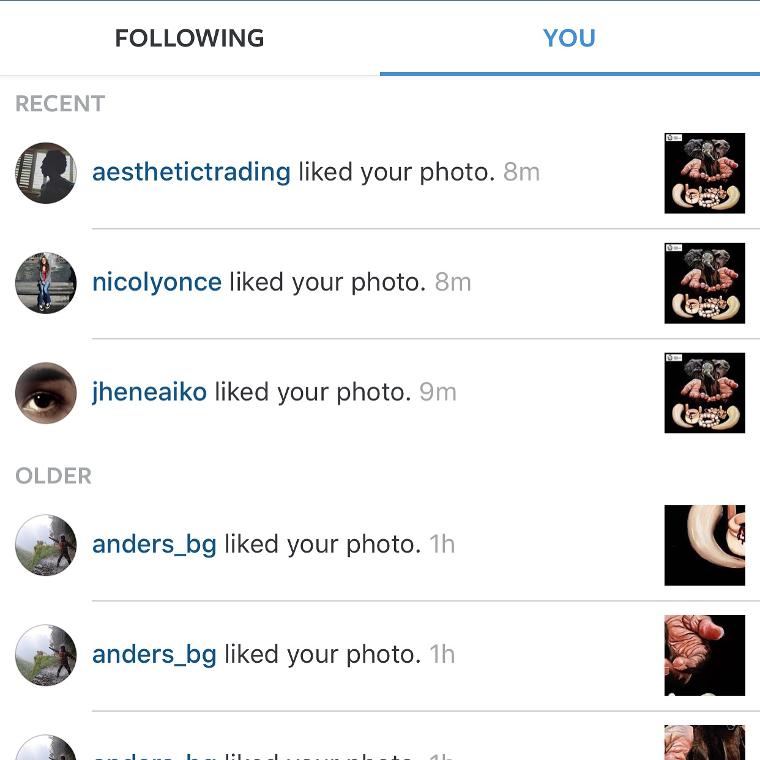Screen dimensions: 760x760
Task: View photo thumbnail liked by jheneaiko
Action: tap(704, 393)
